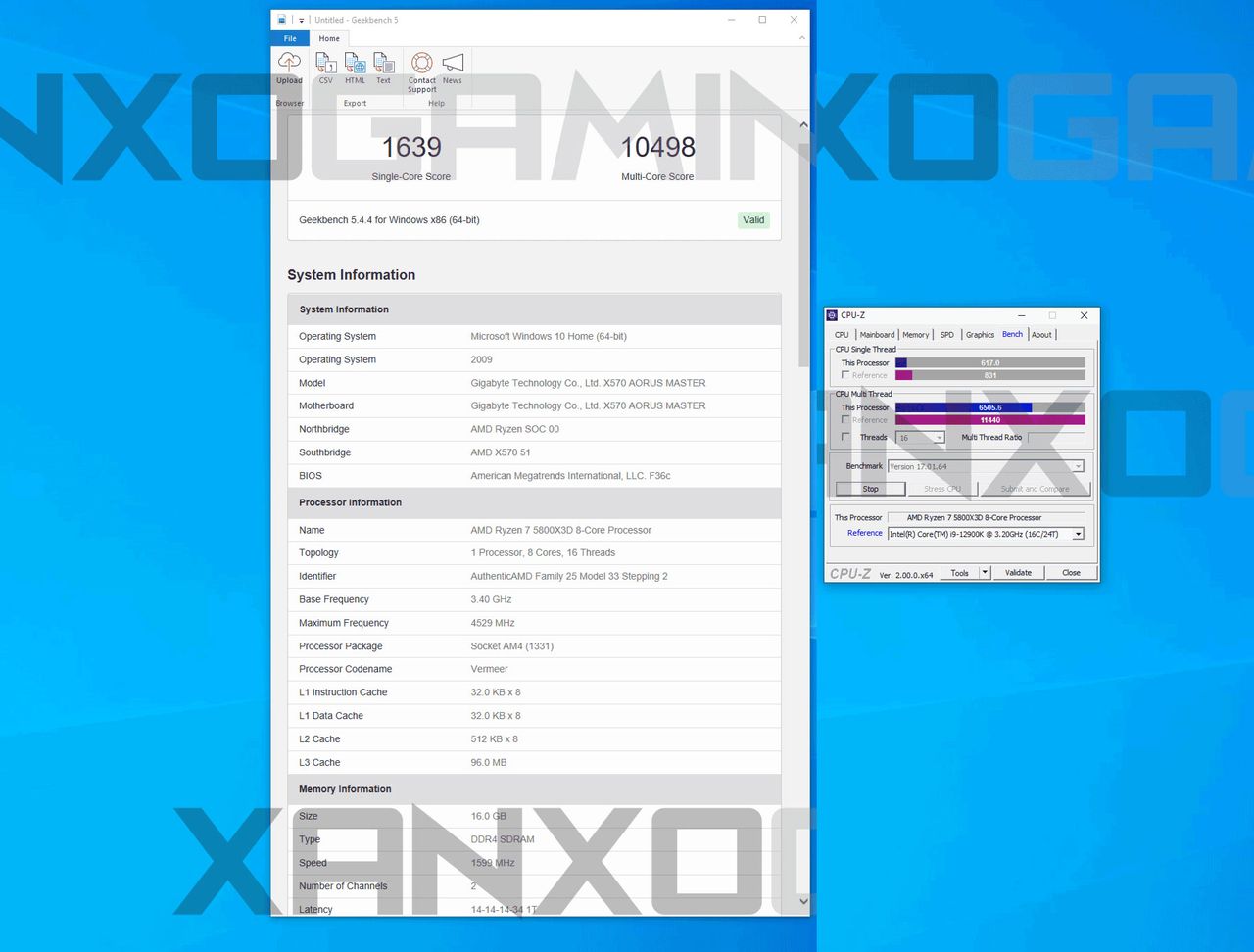
Task: Select the Bench tab in CPU-Z
Action: point(1012,334)
